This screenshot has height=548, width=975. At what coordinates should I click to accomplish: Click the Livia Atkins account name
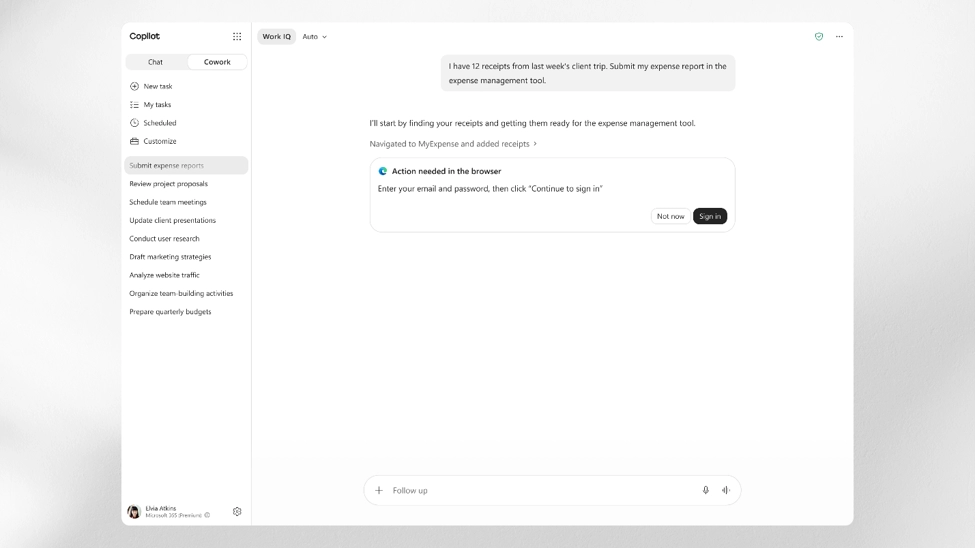160,508
